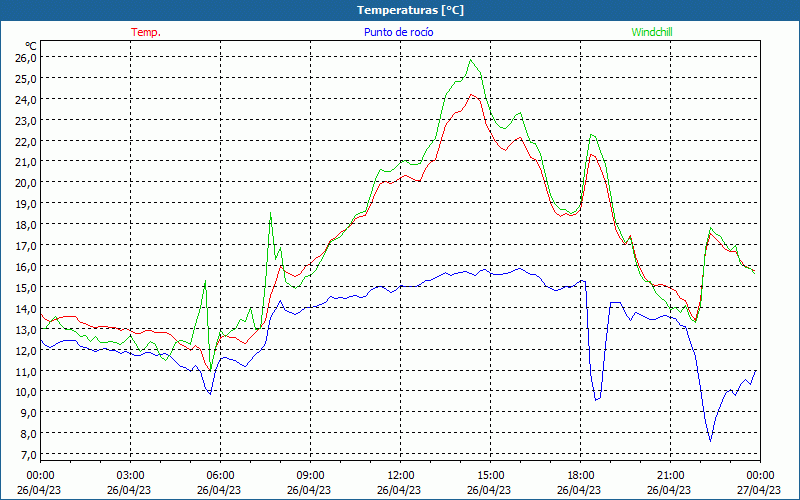
Task: Click the 'Temperaturas [°C]' chart title
Action: click(410, 10)
